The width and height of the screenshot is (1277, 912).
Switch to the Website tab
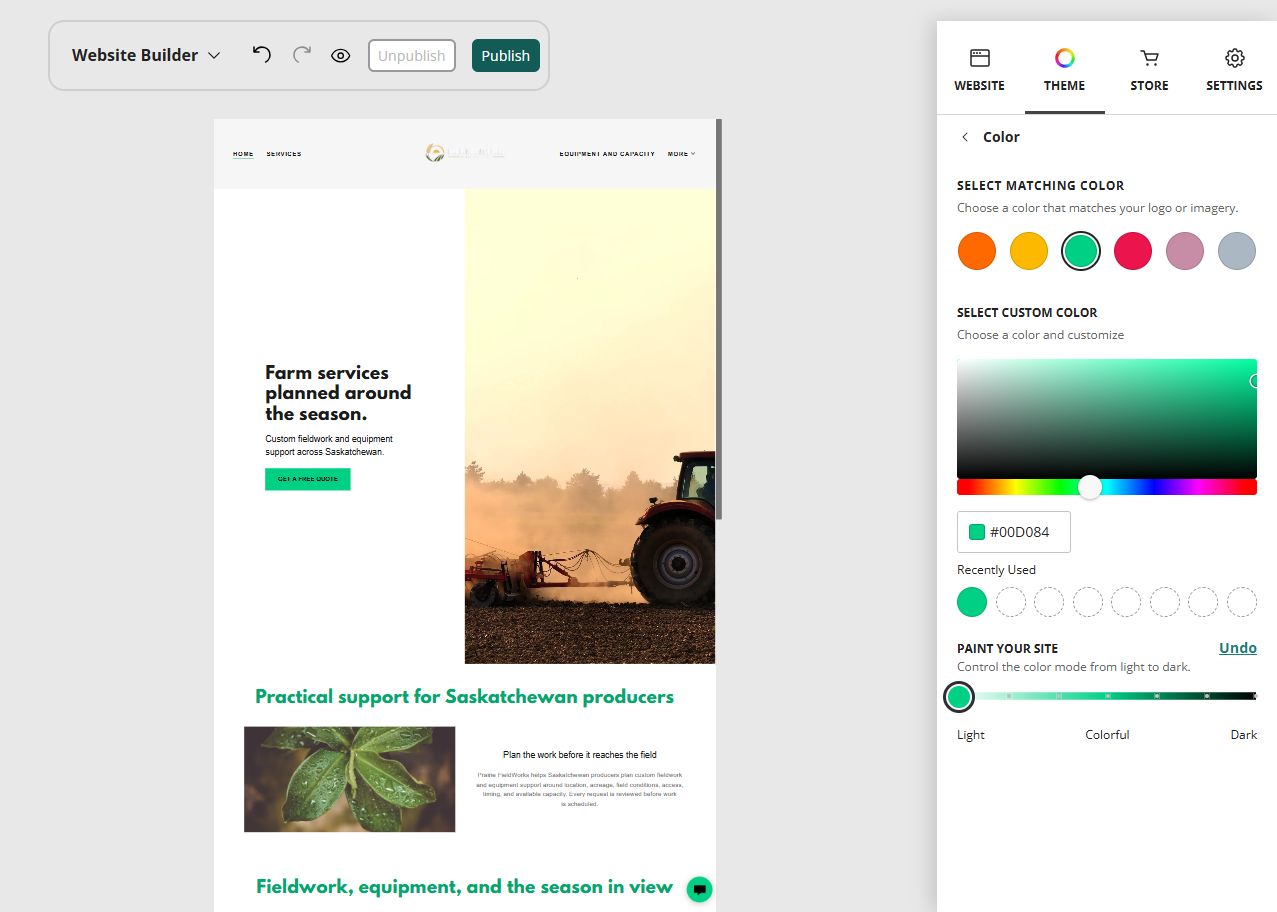point(980,70)
